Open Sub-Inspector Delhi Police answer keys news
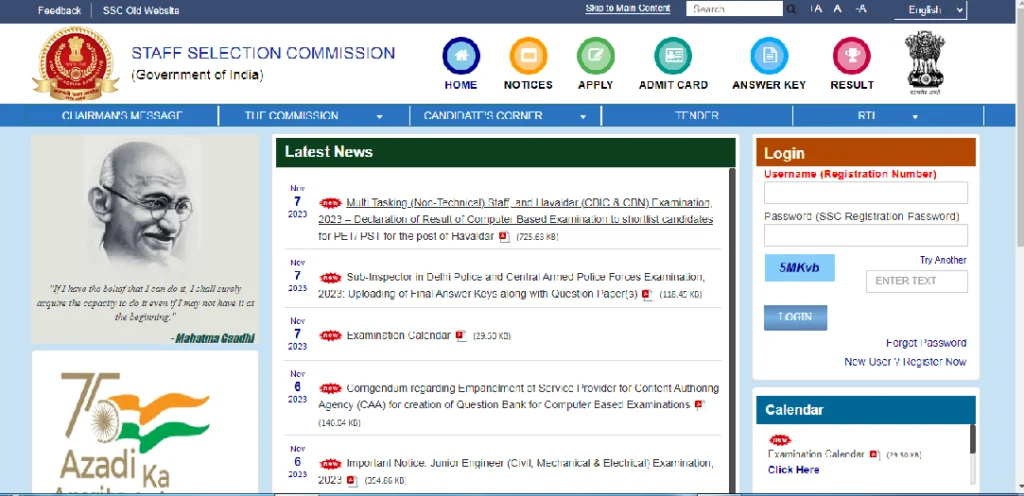Screen dimensions: 1024x496 point(512,286)
